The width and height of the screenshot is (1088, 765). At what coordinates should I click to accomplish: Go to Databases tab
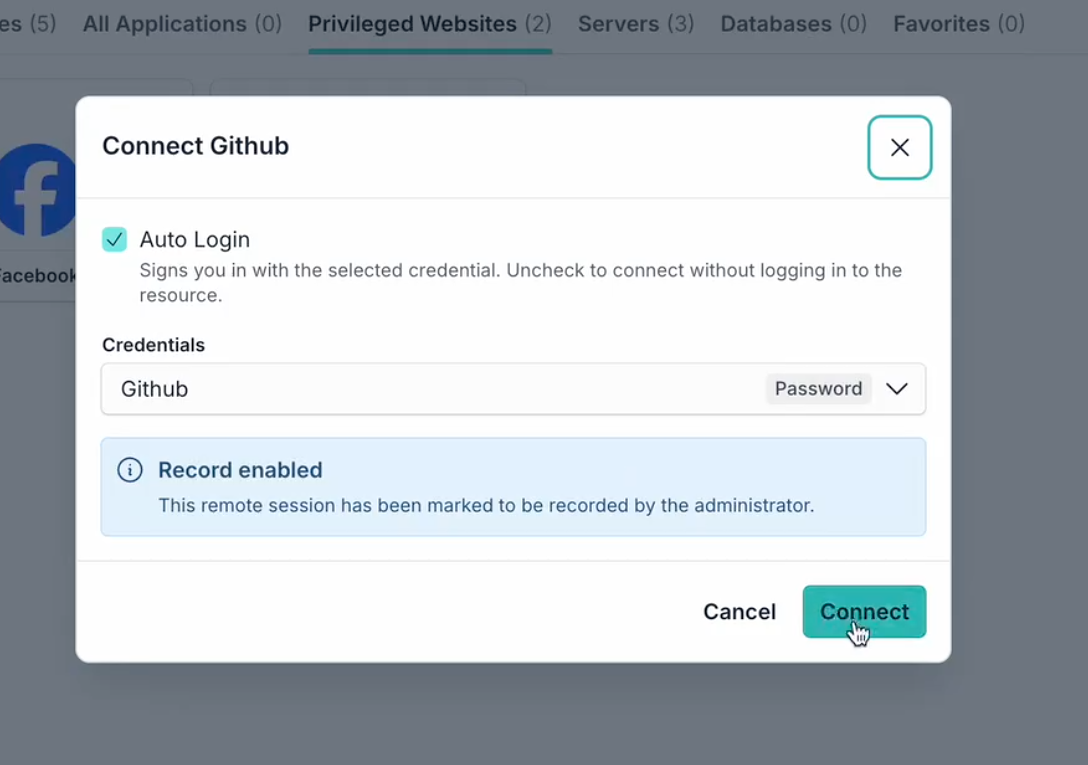click(794, 24)
